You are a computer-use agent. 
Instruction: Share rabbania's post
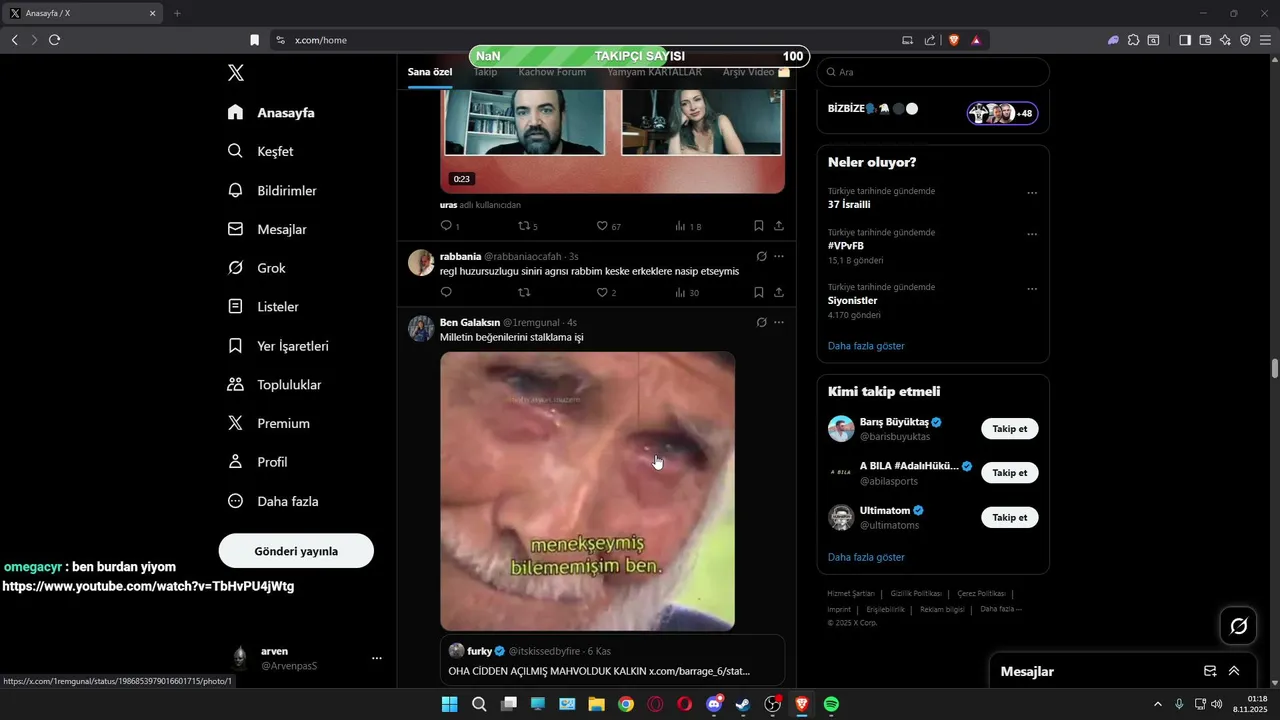point(779,292)
